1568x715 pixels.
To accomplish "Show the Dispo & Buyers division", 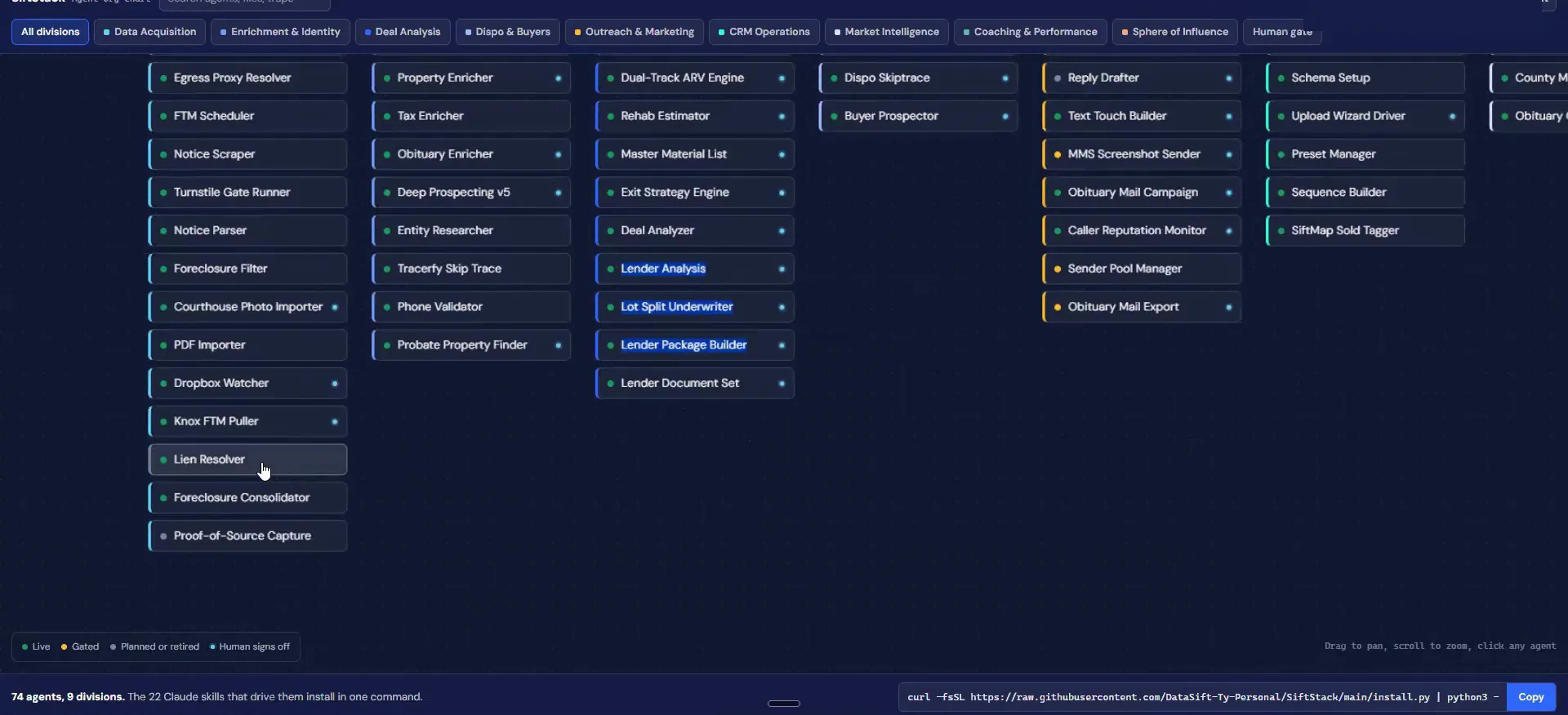I will pyautogui.click(x=507, y=32).
